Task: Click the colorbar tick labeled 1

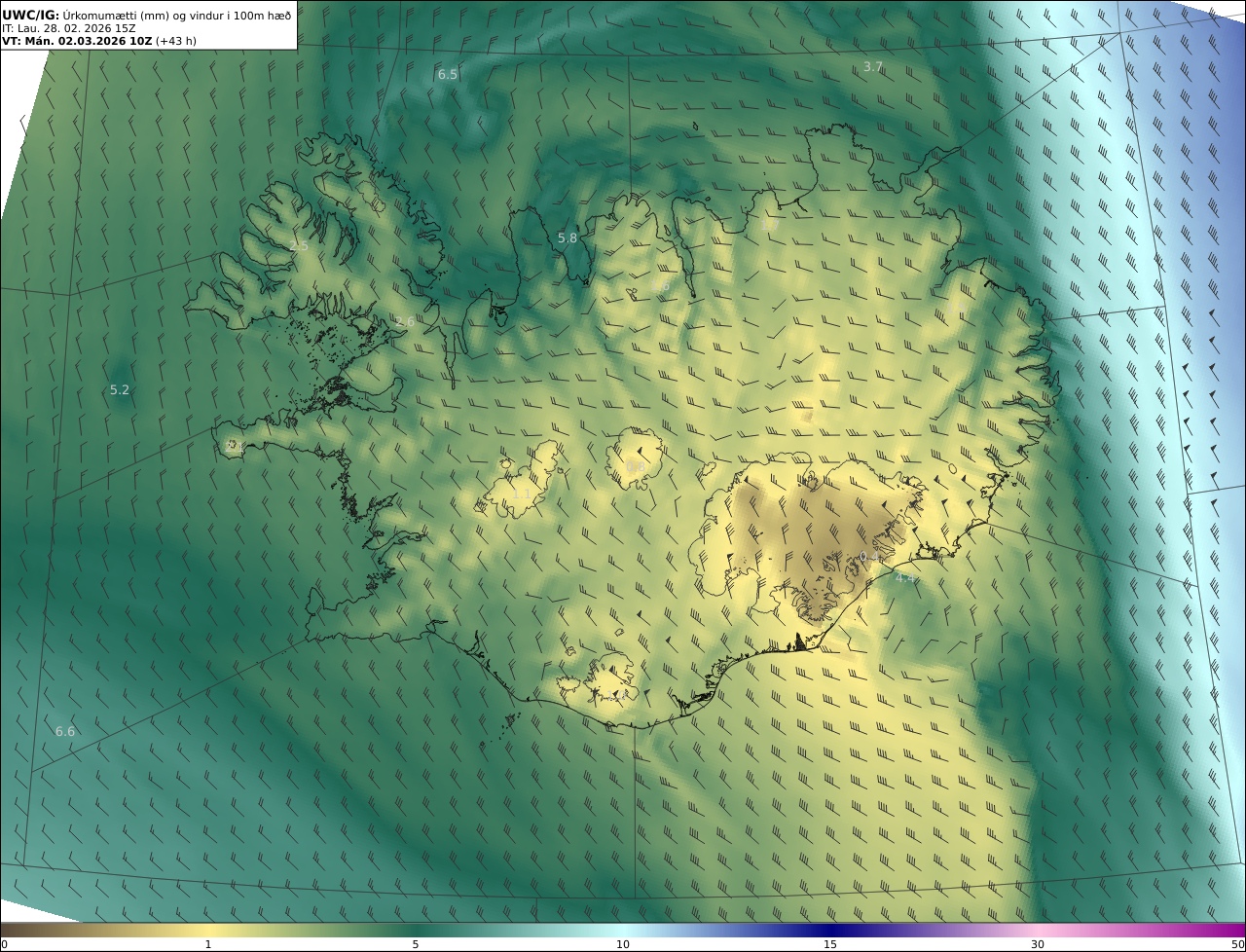Action: (208, 944)
